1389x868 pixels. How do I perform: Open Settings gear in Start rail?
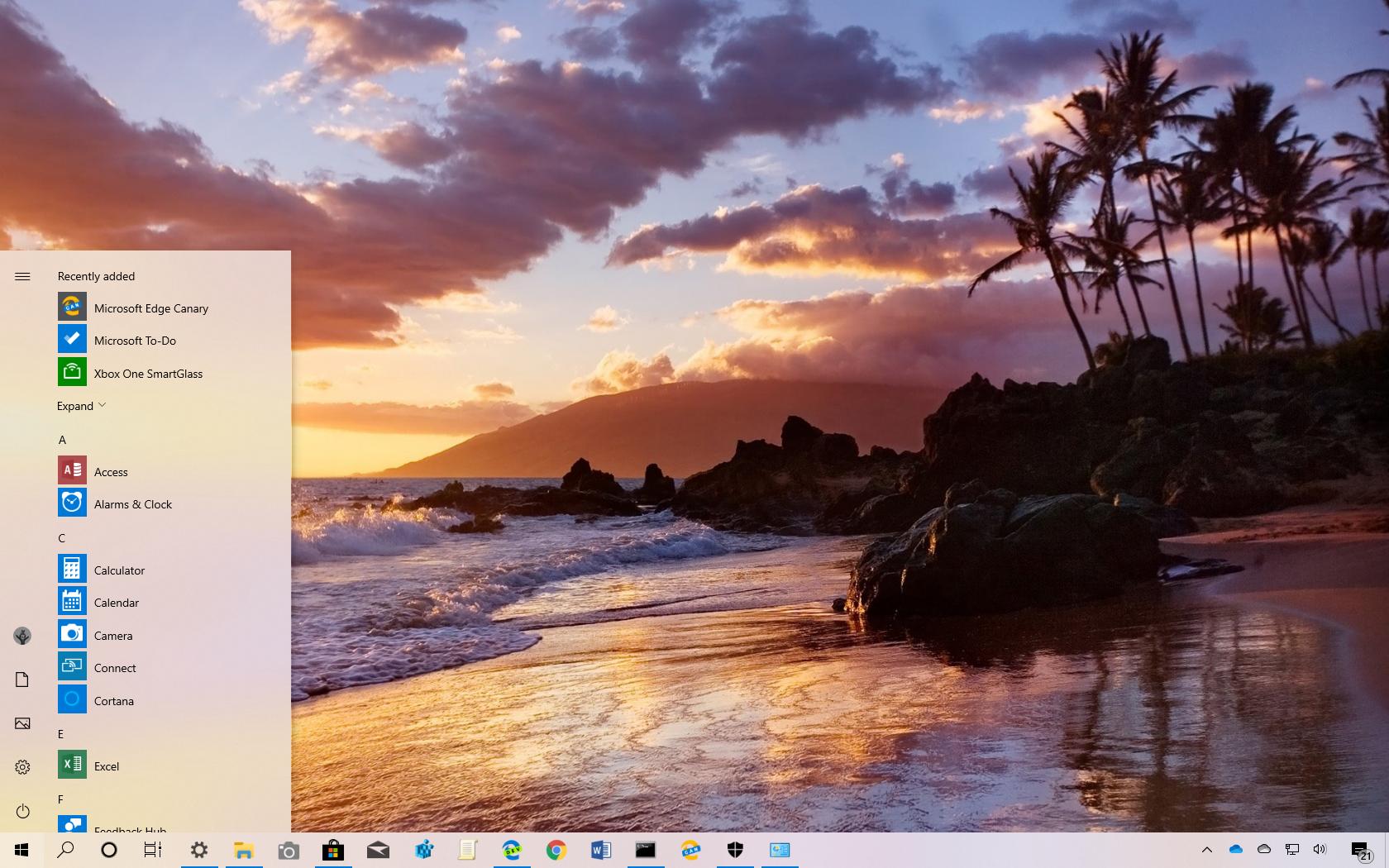(22, 767)
